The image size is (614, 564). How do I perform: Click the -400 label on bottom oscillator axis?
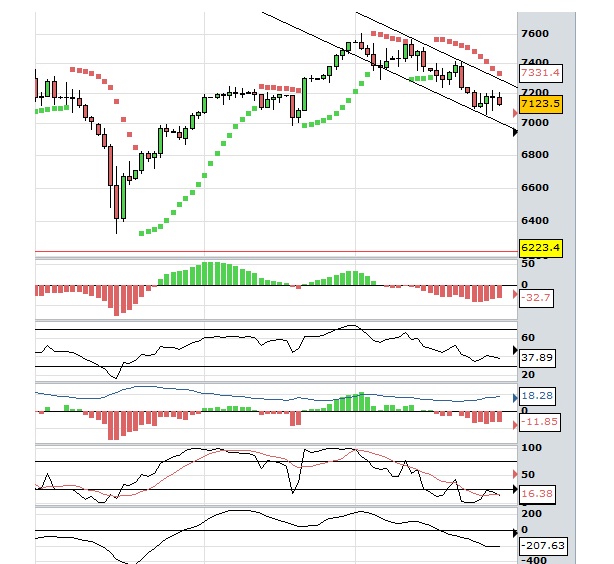[534, 560]
